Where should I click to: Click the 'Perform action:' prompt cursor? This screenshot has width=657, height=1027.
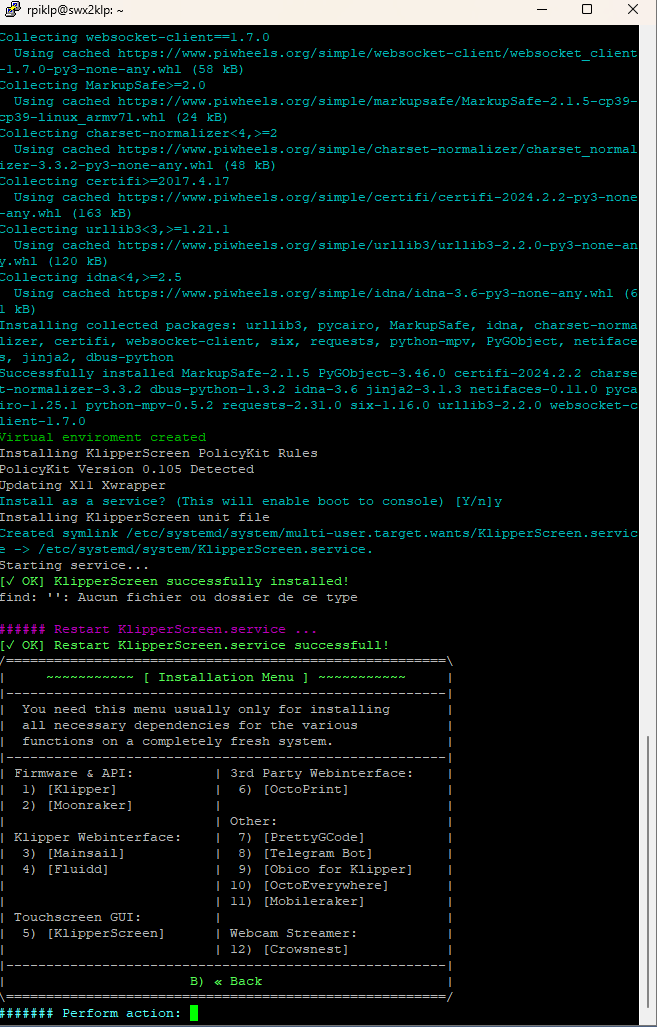pyautogui.click(x=193, y=1013)
